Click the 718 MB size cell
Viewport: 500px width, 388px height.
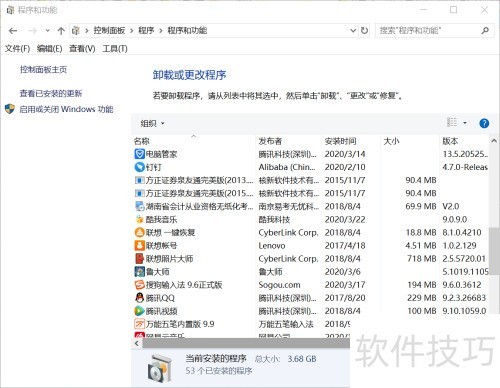point(421,259)
